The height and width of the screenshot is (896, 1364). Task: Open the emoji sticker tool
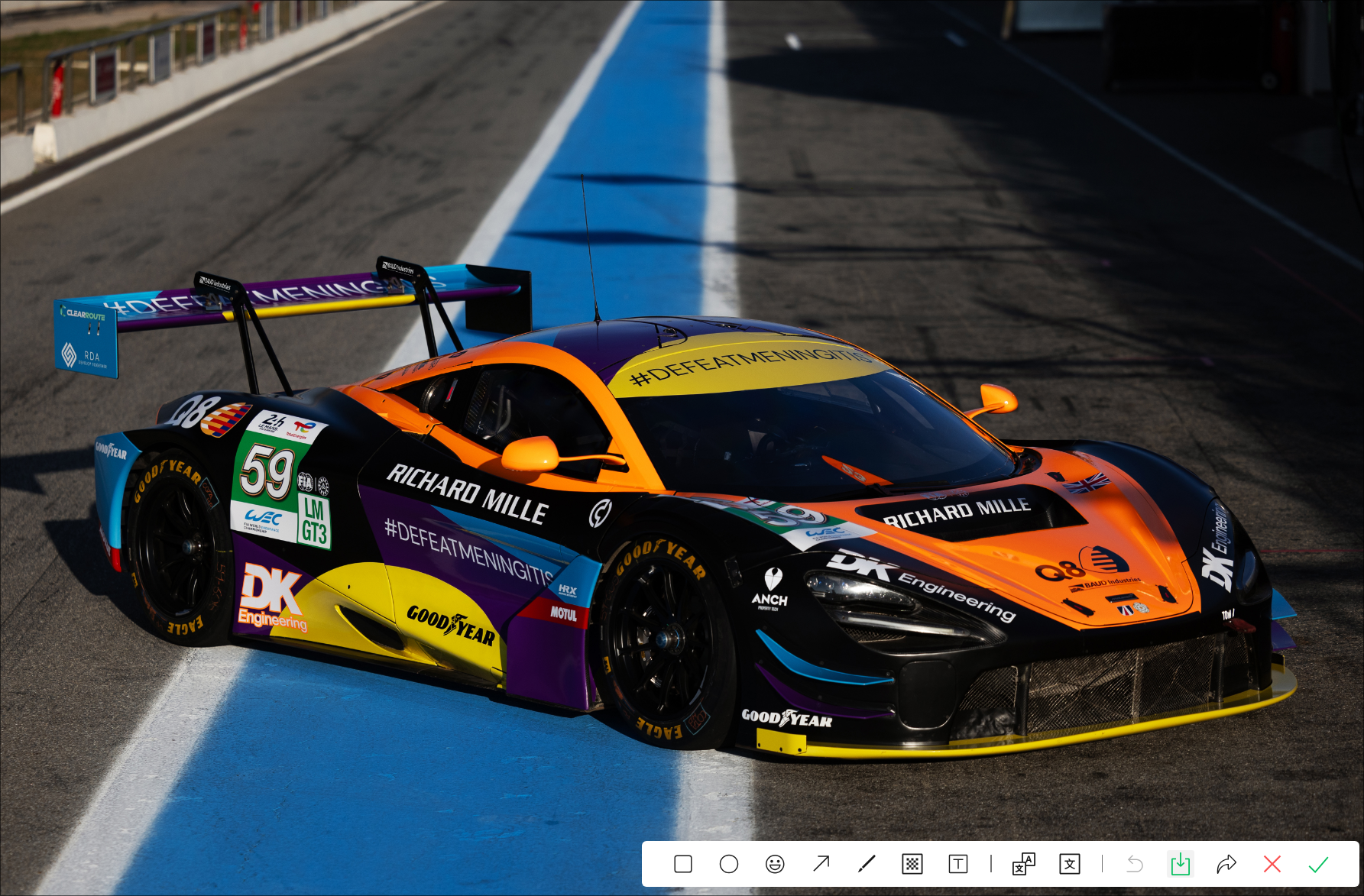[x=775, y=864]
